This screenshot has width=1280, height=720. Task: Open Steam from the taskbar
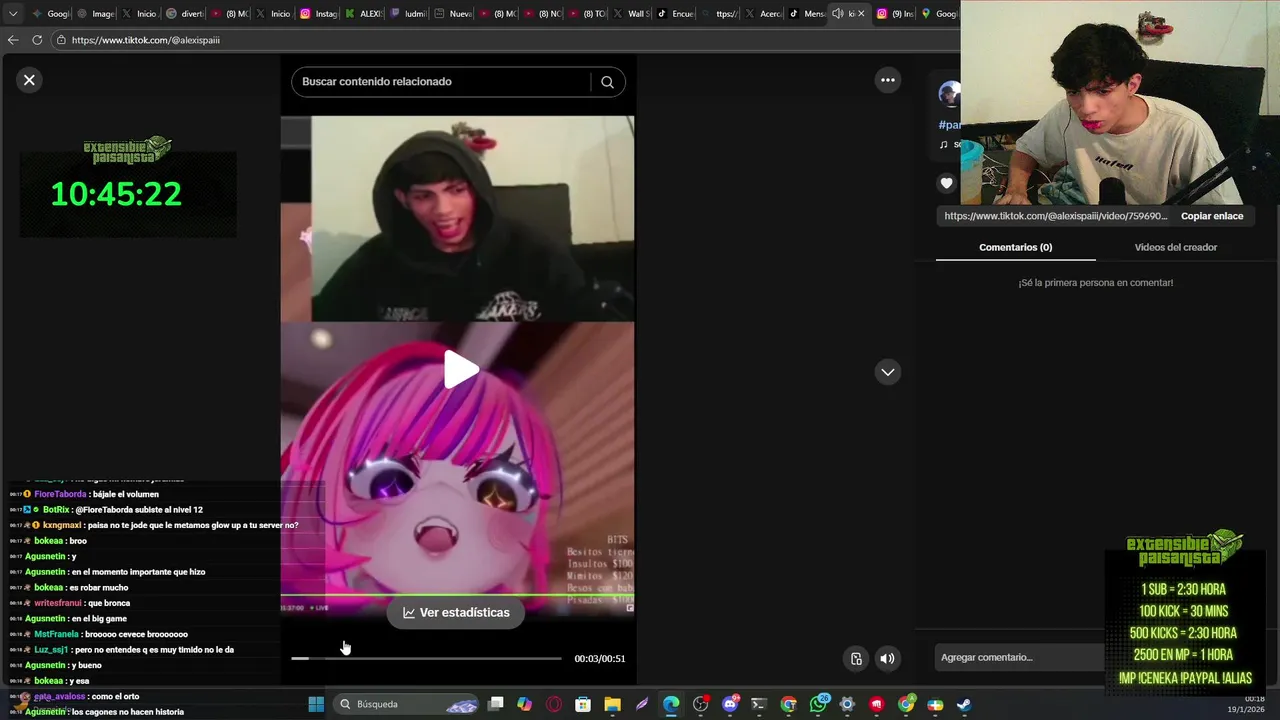coord(964,704)
